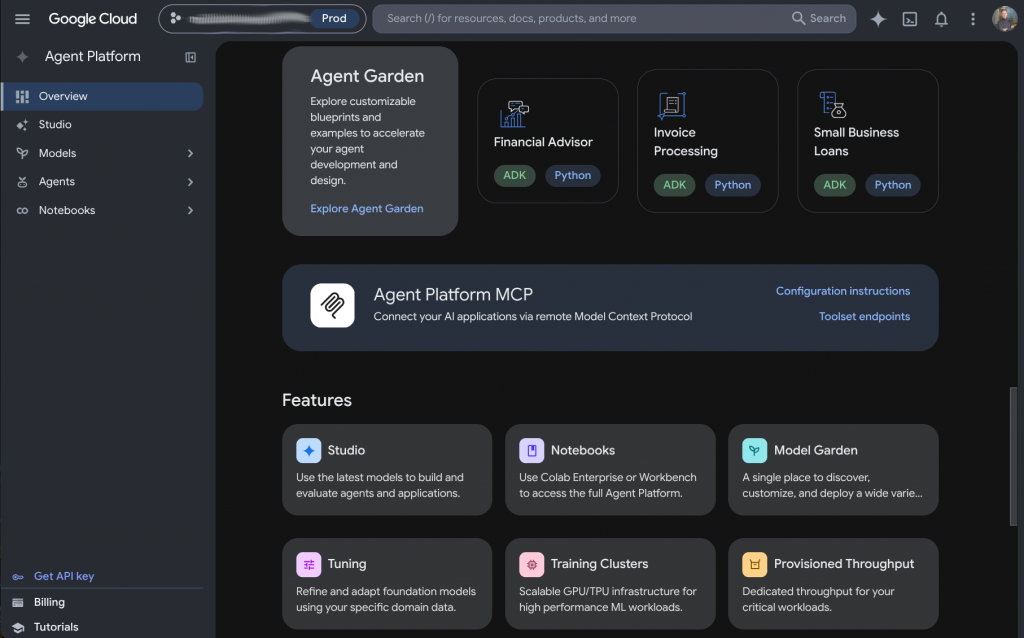Click the Billing card icon in sidebar

[x=18, y=602]
